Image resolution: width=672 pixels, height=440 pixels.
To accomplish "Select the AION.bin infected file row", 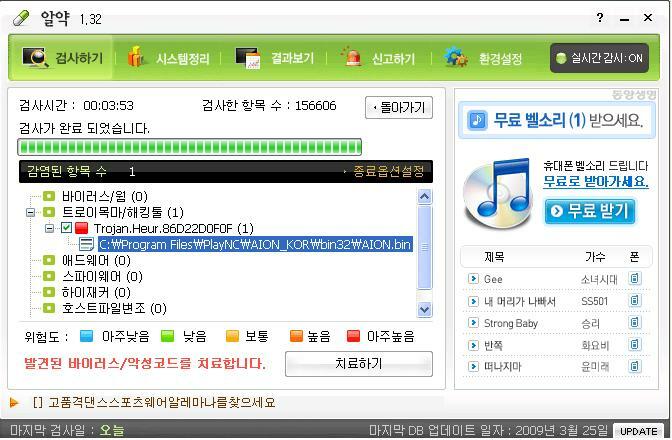I will click(x=255, y=244).
